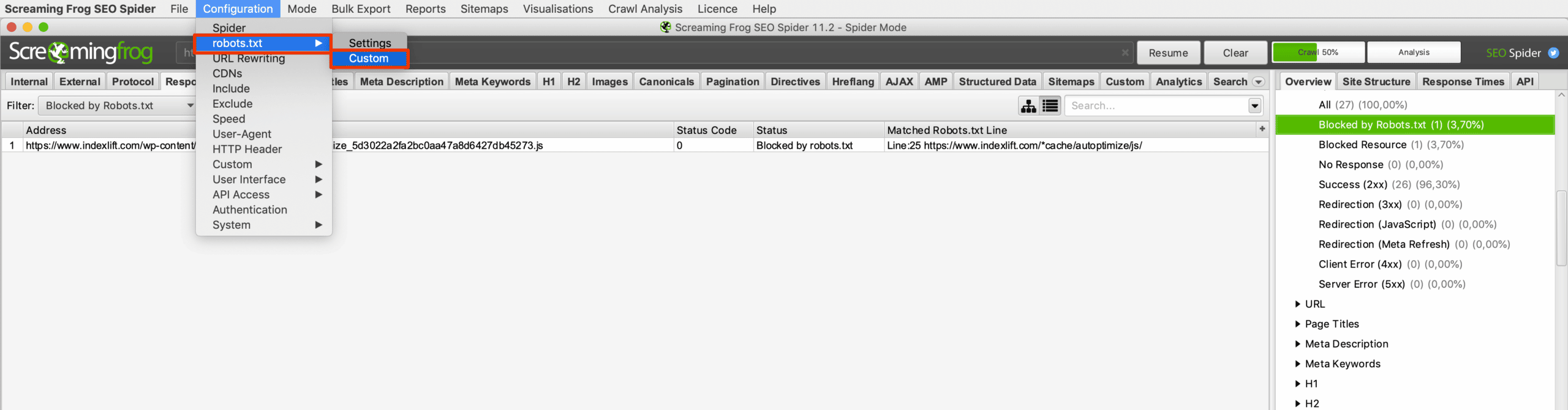
Task: Click the Crawl 50% progress bar
Action: 1318,53
